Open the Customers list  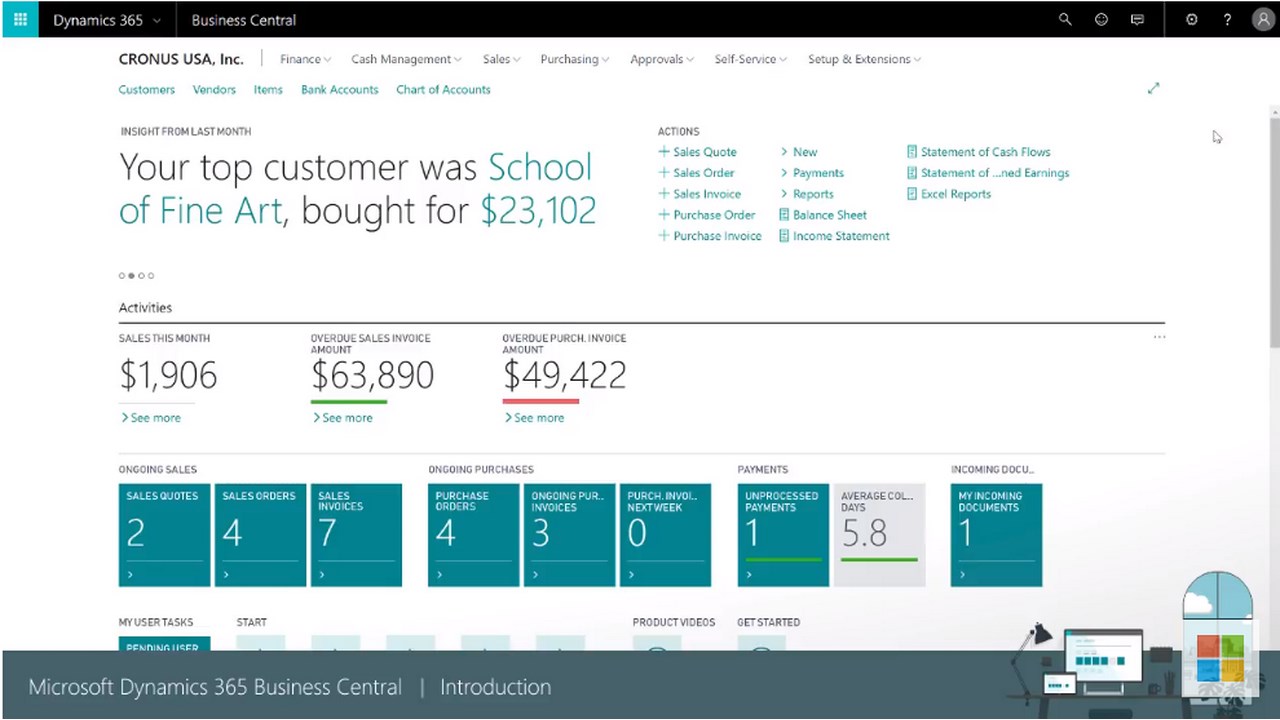tap(147, 89)
